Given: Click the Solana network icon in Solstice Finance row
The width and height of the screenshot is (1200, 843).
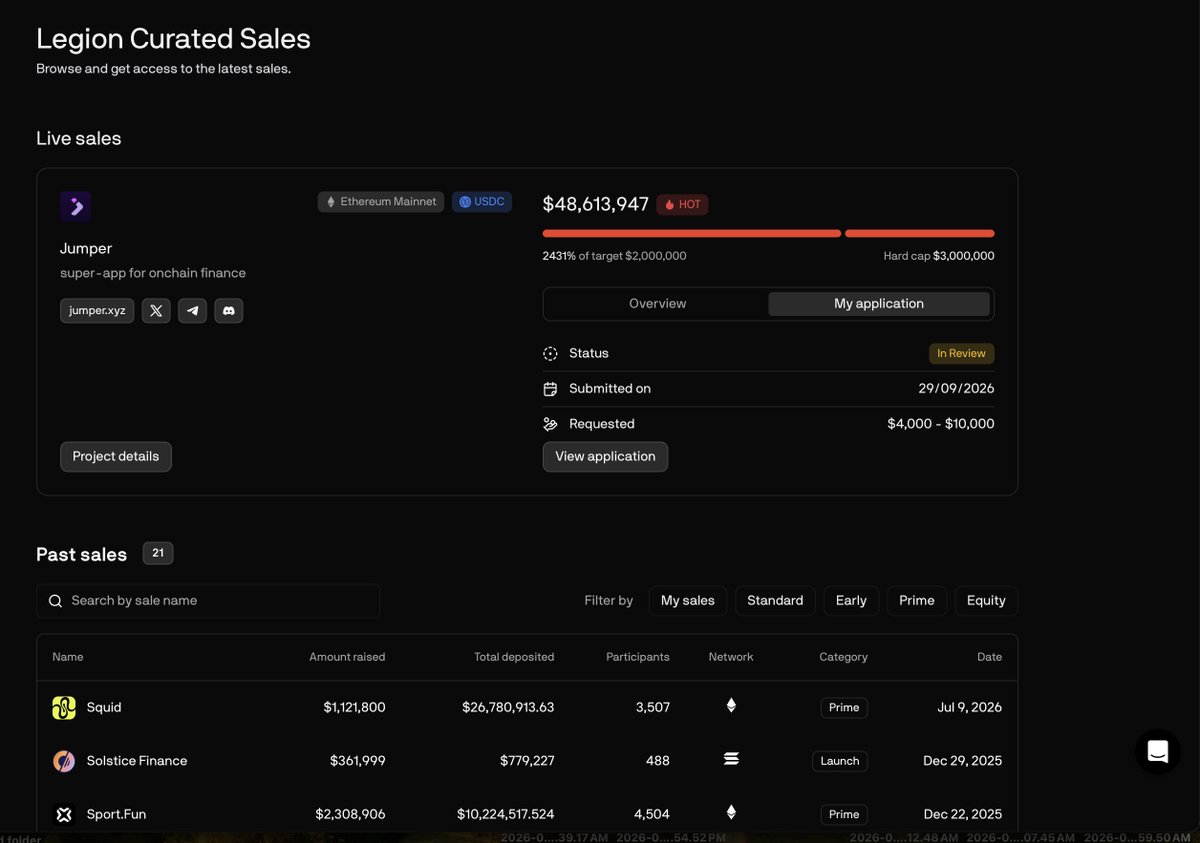Looking at the screenshot, I should point(731,760).
